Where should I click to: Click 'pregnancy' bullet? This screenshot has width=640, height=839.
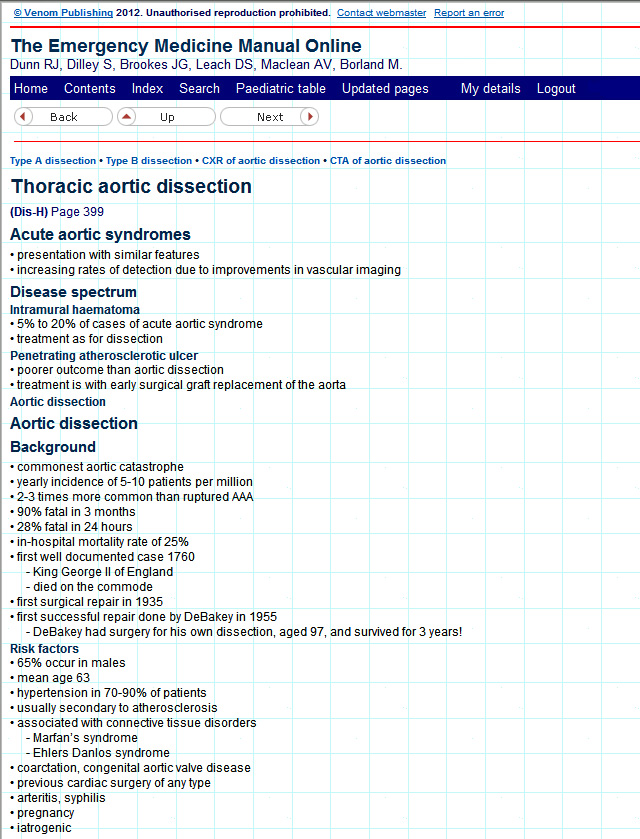pyautogui.click(x=42, y=812)
